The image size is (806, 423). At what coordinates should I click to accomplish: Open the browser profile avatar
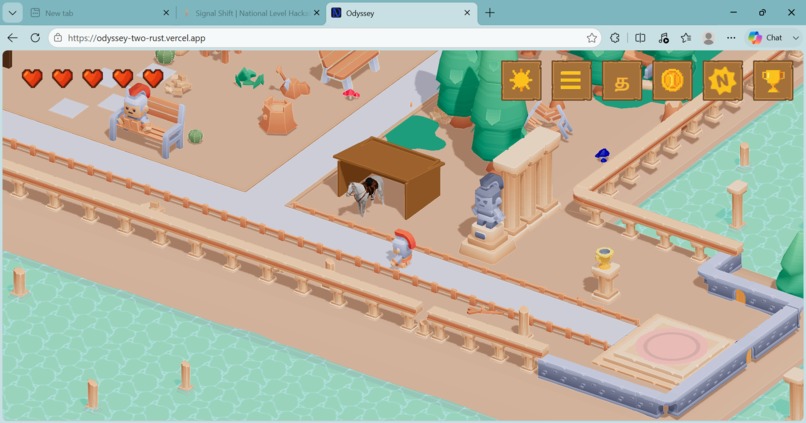(708, 38)
